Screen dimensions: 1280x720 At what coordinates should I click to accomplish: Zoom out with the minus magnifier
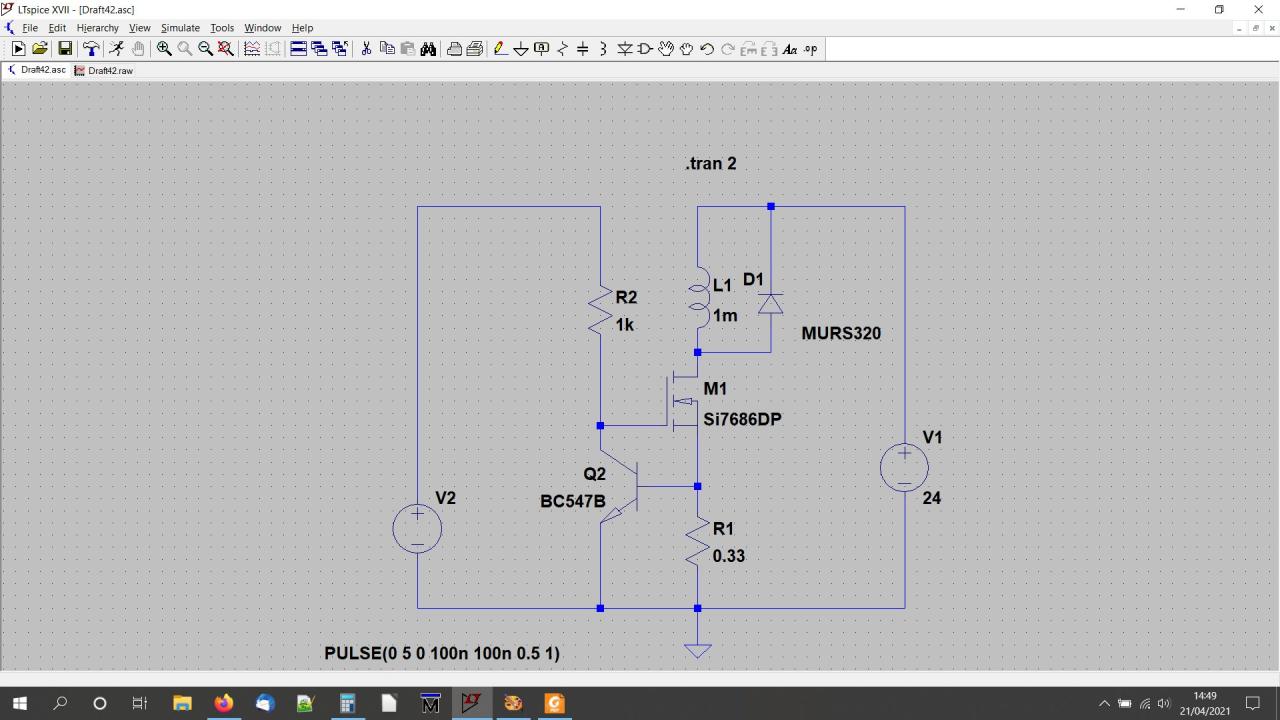coord(205,49)
